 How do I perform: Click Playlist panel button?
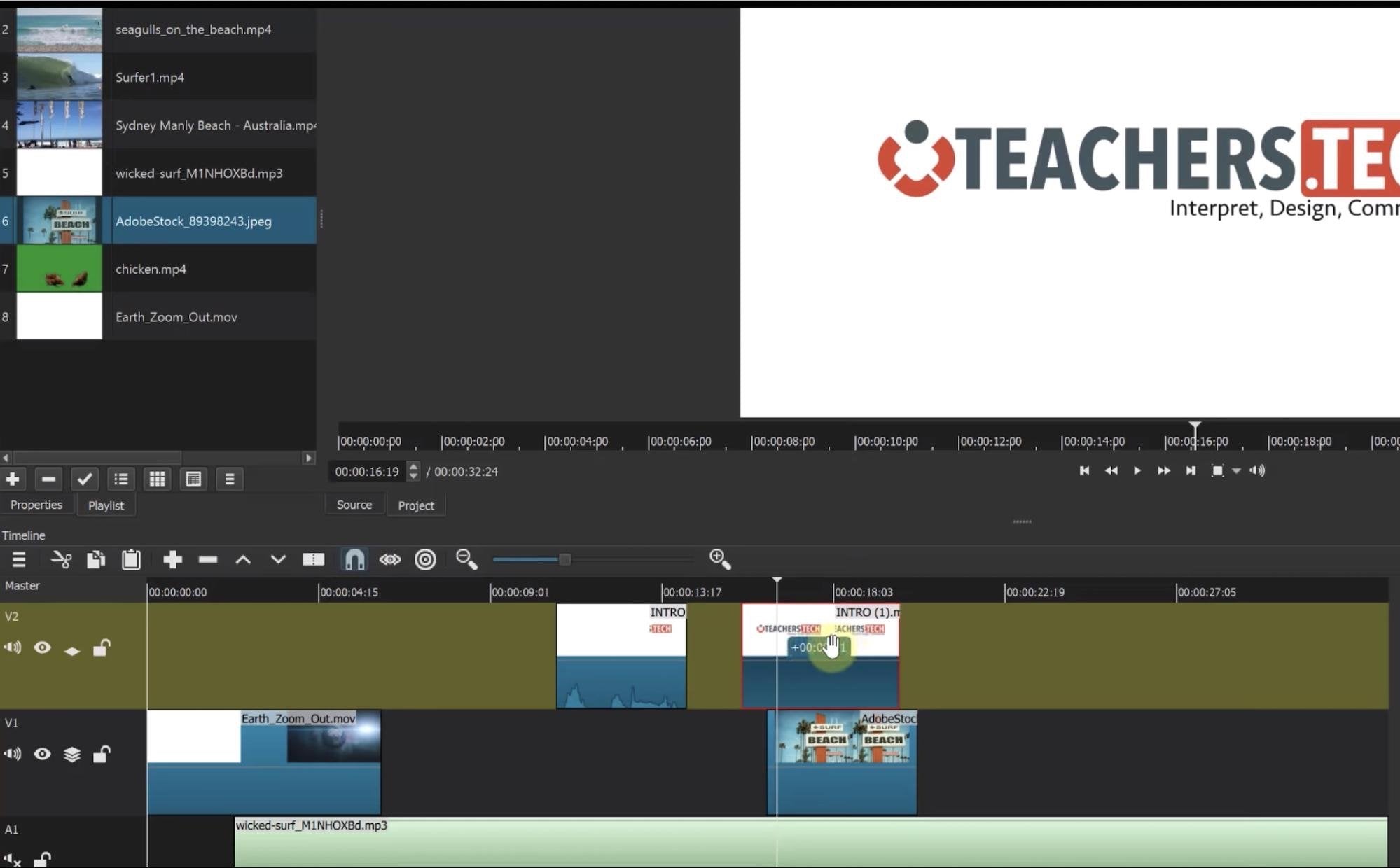click(x=105, y=504)
